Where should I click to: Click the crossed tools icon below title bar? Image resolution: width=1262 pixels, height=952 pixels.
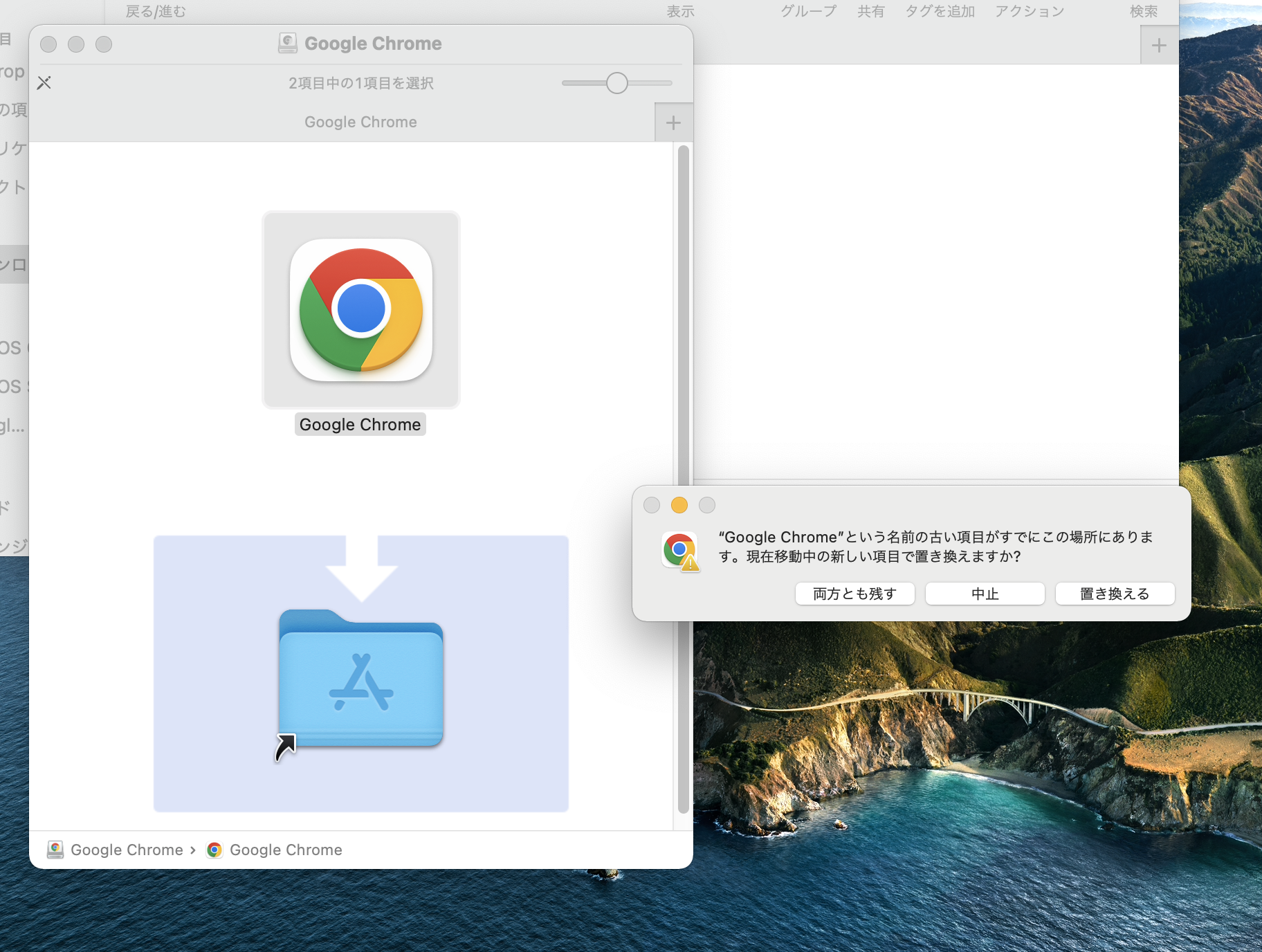tap(44, 83)
